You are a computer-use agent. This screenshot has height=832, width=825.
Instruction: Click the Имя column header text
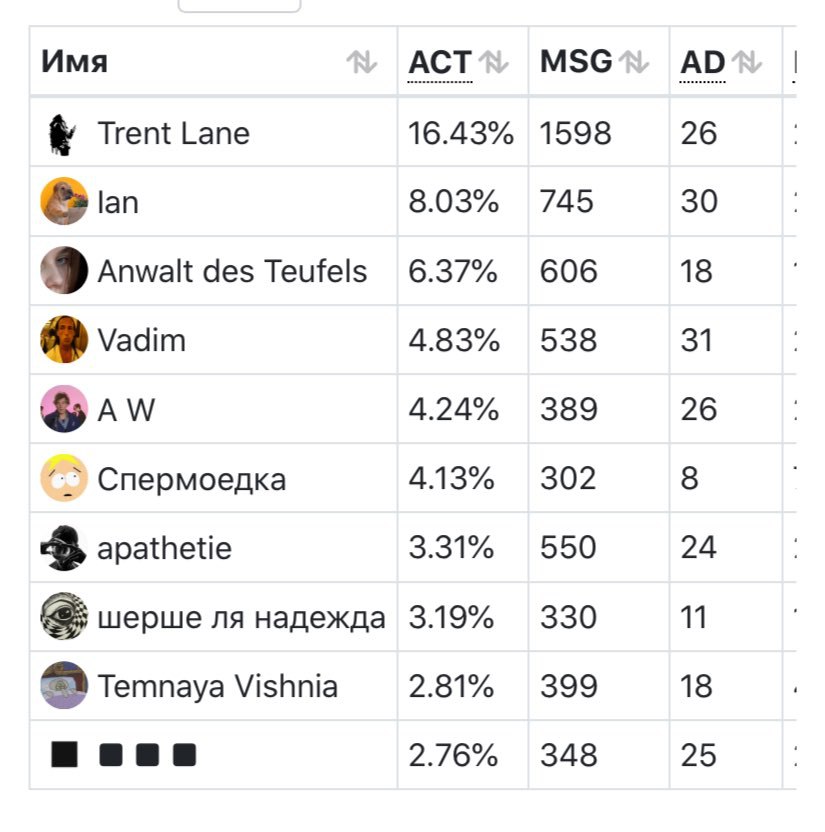click(75, 62)
